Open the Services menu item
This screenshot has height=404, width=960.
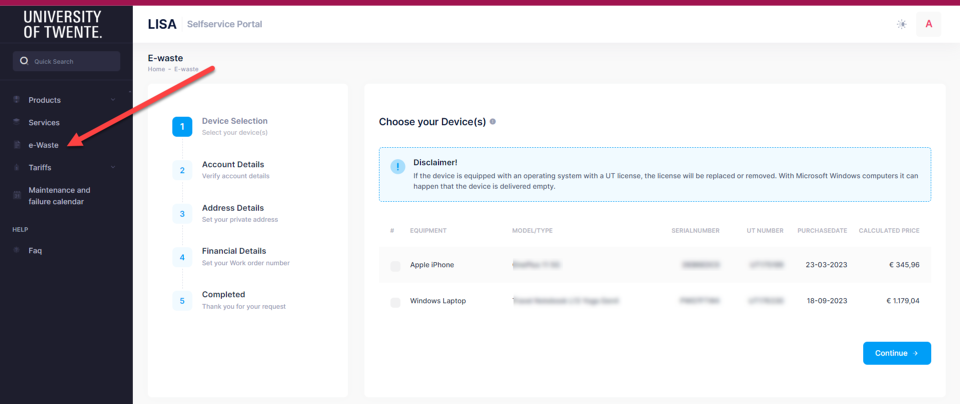pos(44,122)
